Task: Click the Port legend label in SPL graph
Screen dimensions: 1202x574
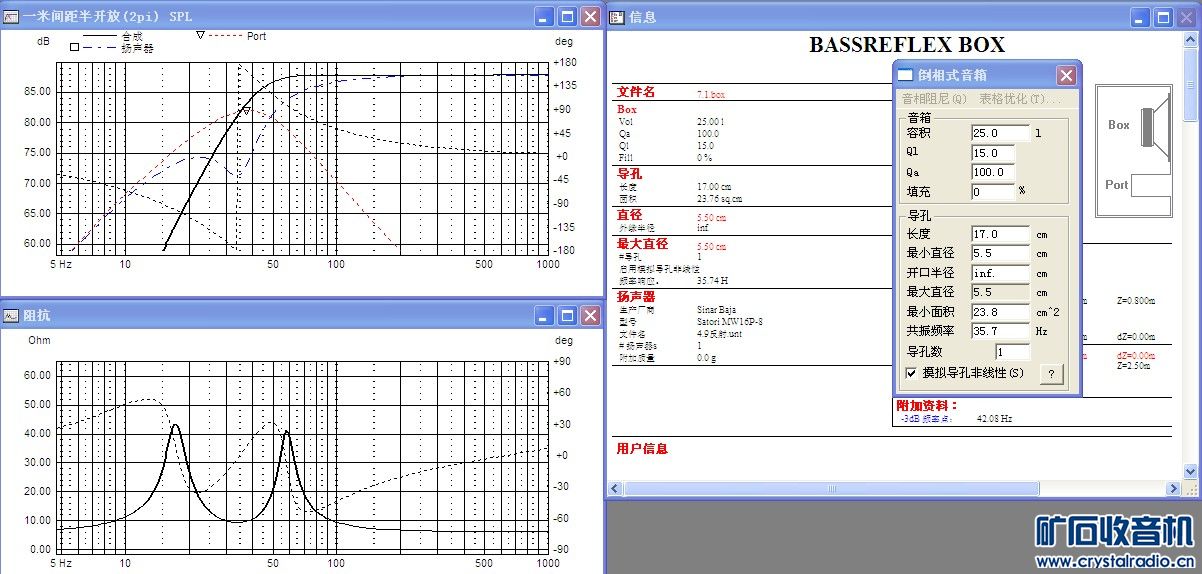Action: click(256, 36)
